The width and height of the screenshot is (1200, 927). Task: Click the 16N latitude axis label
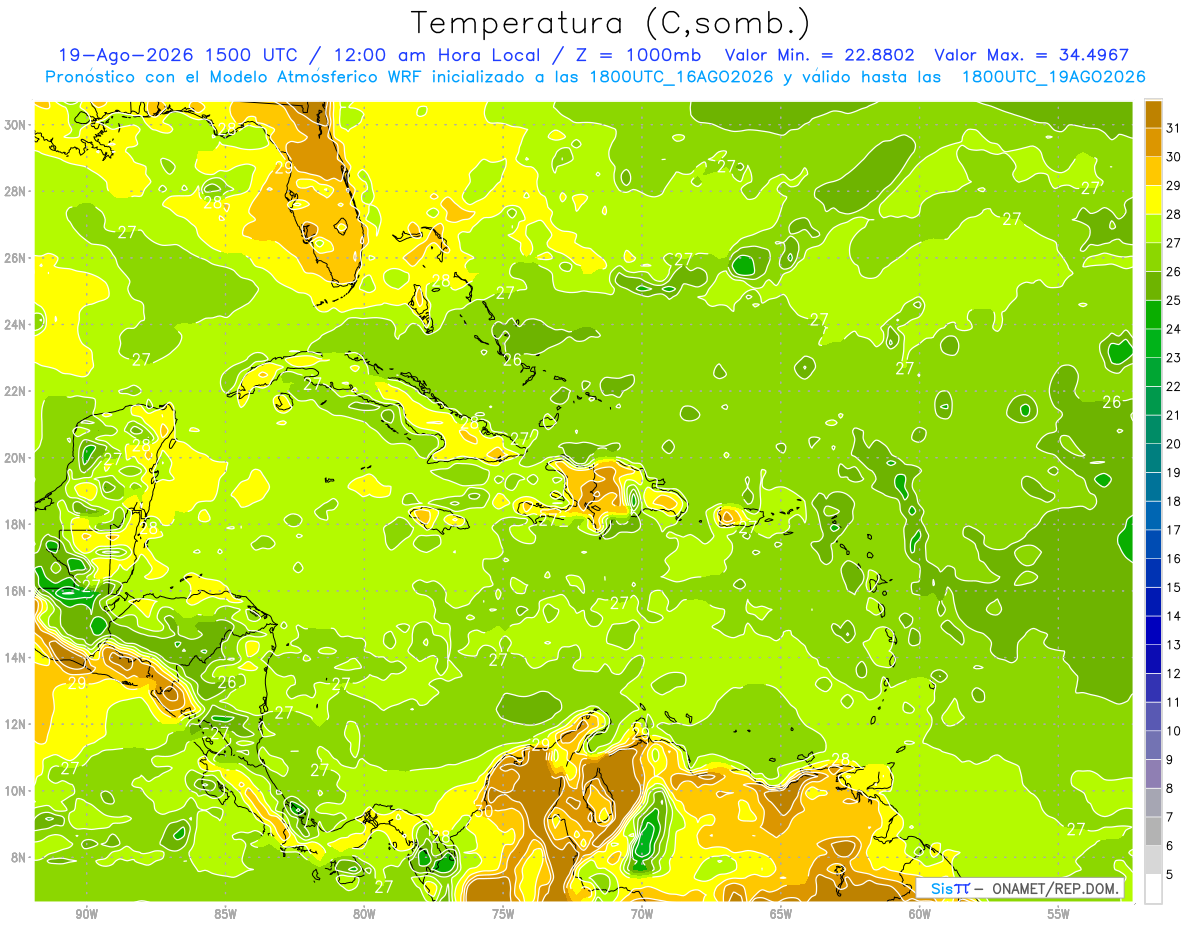pos(16,591)
